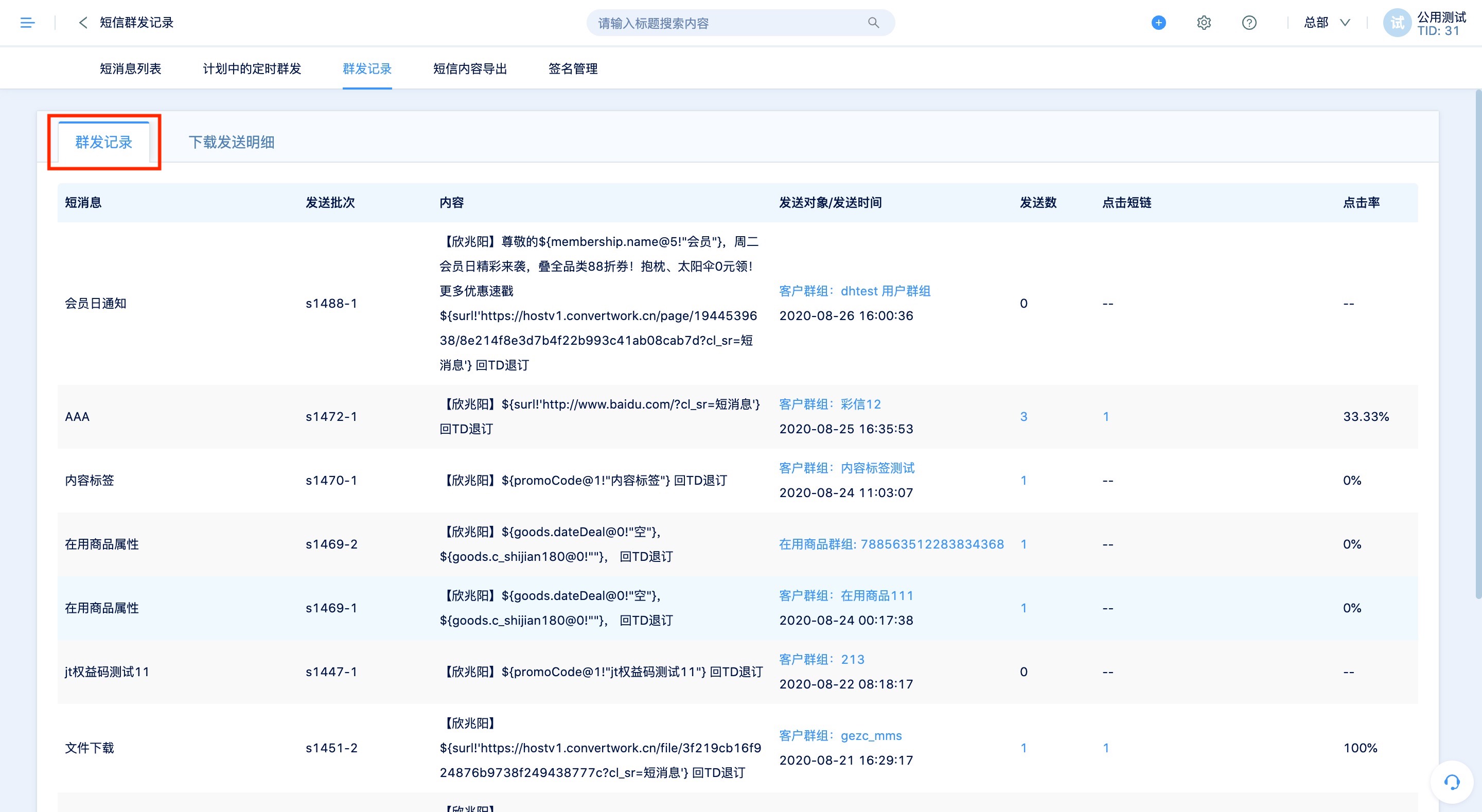The height and width of the screenshot is (812, 1482).
Task: Open 短信内容导出 tab
Action: pyautogui.click(x=470, y=68)
